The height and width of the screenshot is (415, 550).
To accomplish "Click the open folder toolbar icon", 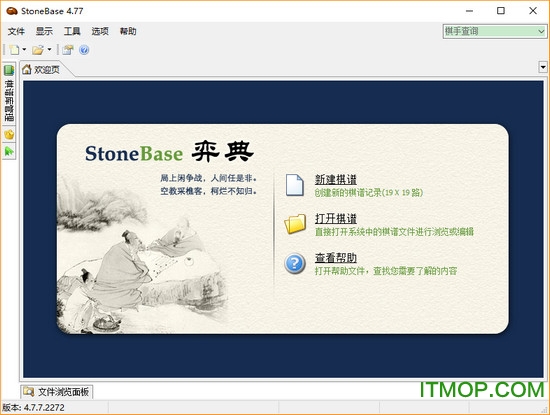I will pyautogui.click(x=38, y=50).
